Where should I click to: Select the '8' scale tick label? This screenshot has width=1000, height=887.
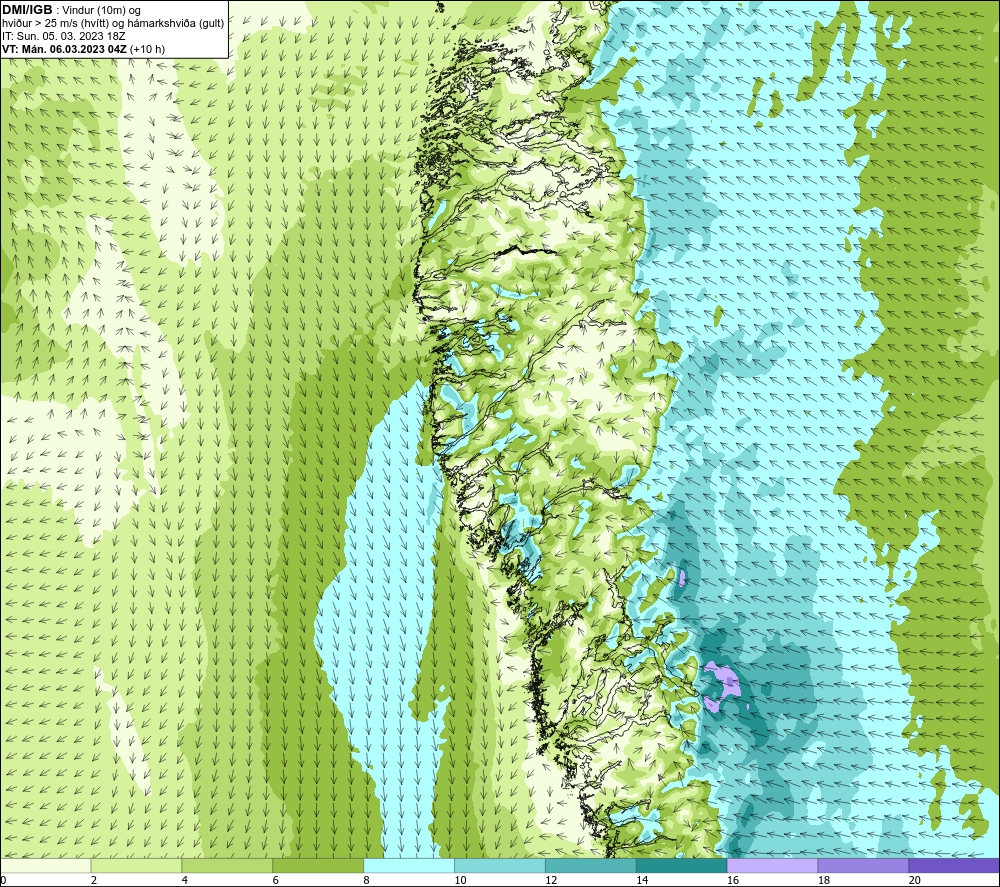coord(367,880)
